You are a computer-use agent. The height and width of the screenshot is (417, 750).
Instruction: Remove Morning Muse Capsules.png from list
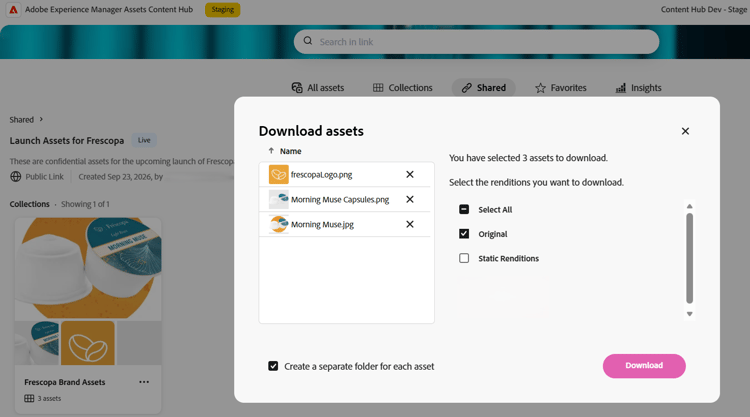(x=410, y=199)
